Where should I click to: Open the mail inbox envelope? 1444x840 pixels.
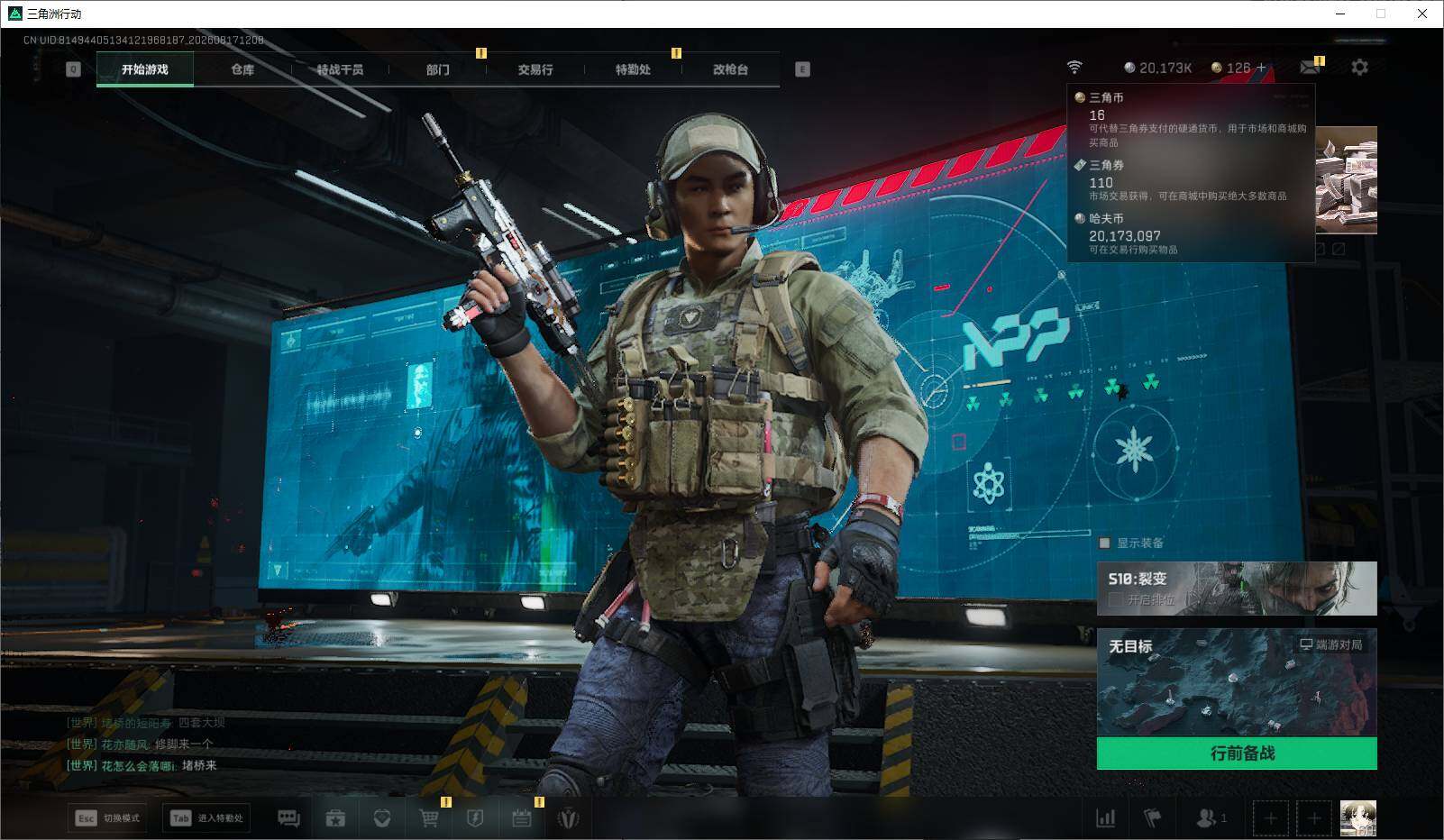pos(1310,68)
